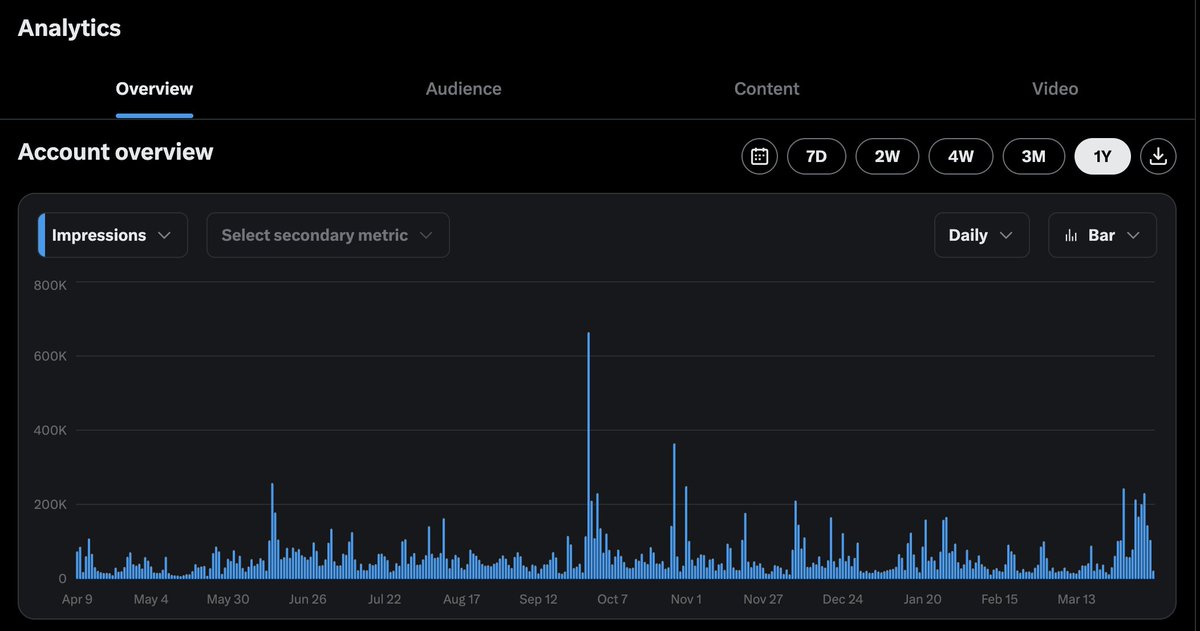The width and height of the screenshot is (1200, 631).
Task: Switch to the Overview tab
Action: pos(154,89)
